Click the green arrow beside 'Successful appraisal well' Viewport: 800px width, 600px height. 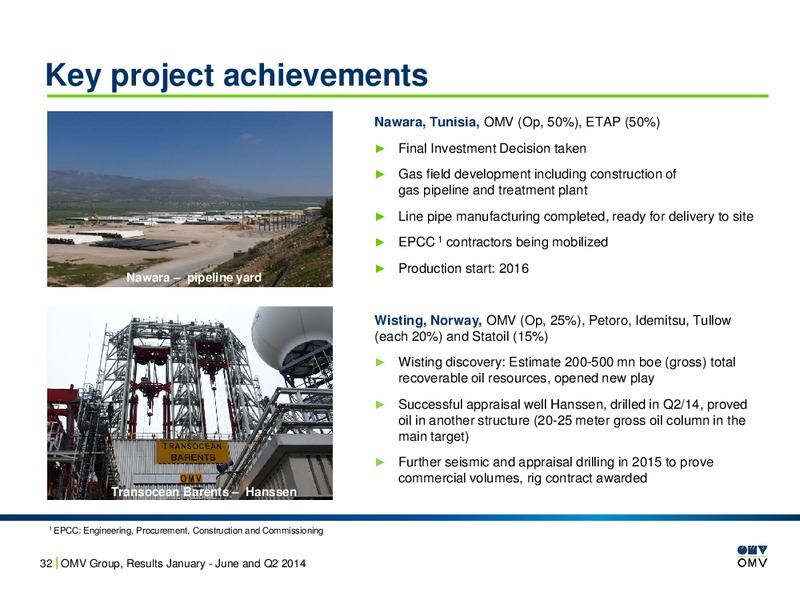coord(380,405)
